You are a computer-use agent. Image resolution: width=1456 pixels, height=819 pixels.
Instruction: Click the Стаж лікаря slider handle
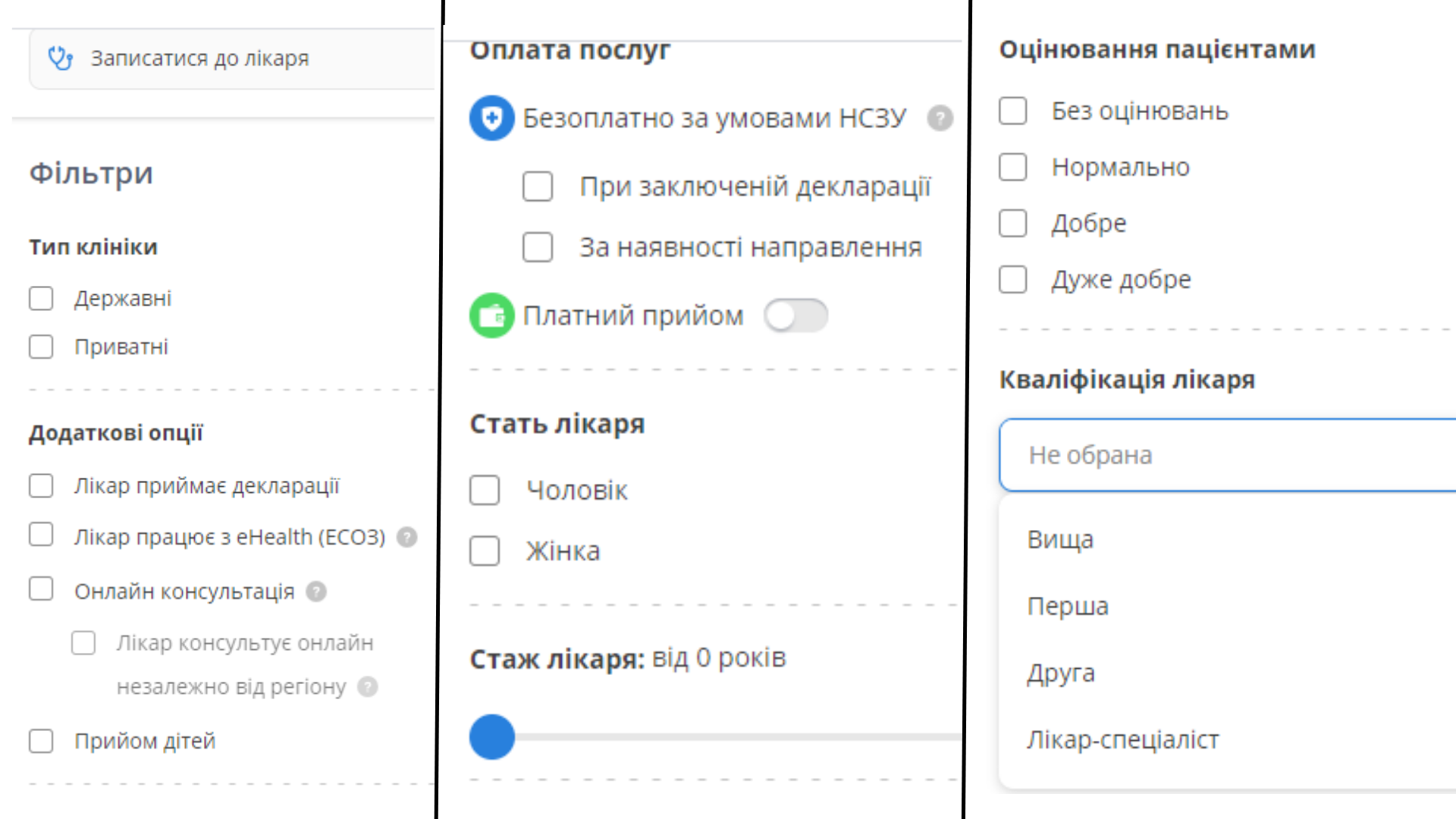[491, 736]
